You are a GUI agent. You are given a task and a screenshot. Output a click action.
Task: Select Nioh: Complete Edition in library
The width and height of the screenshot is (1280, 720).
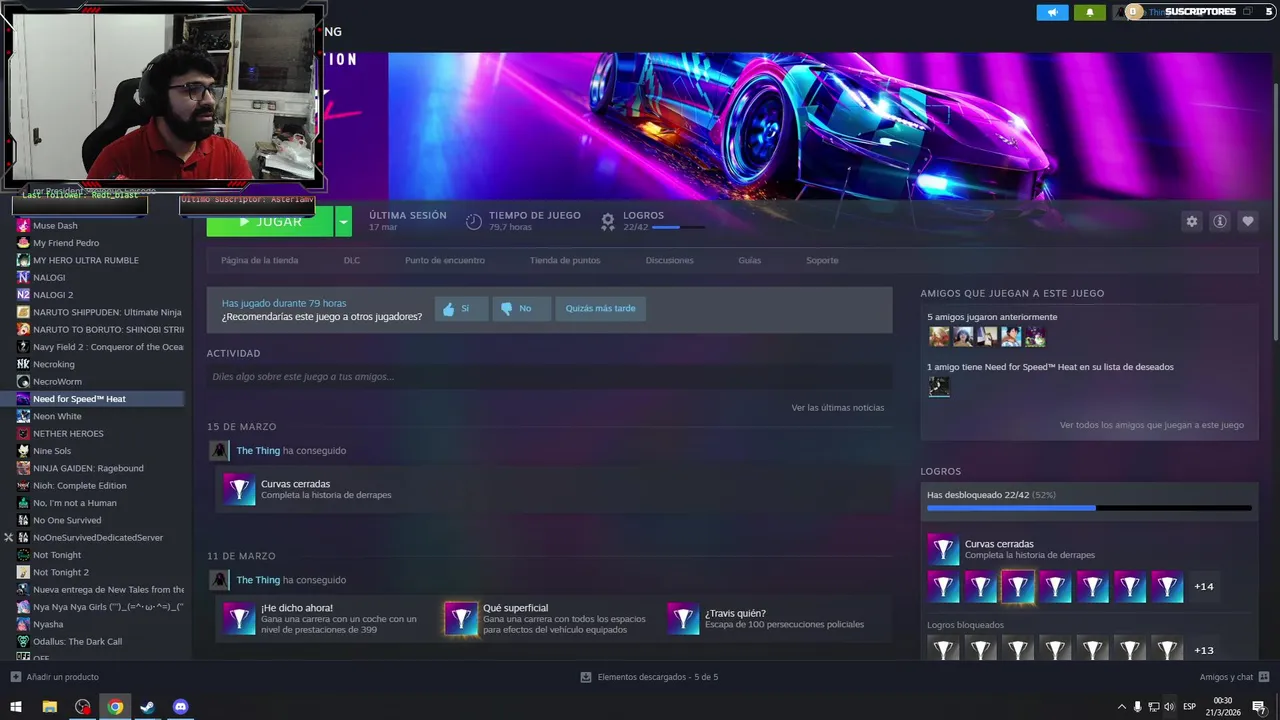click(x=80, y=486)
